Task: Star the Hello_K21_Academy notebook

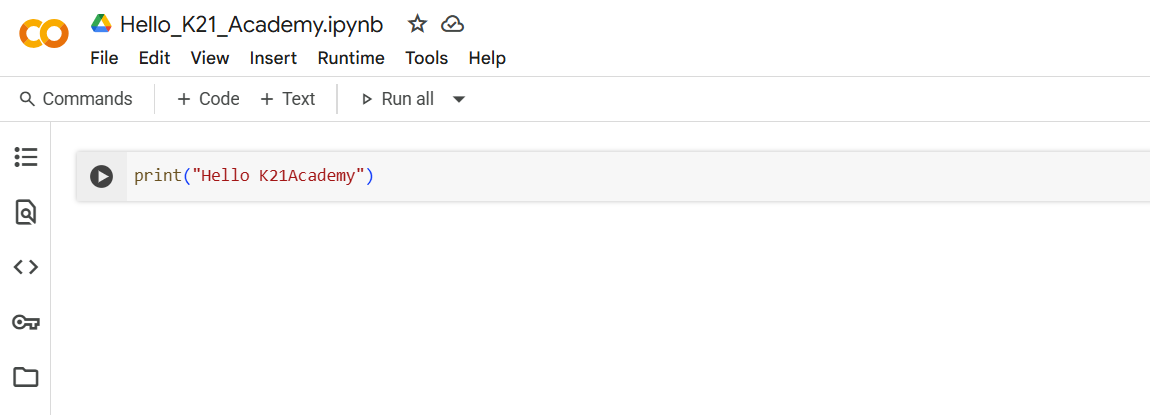Action: coord(417,24)
